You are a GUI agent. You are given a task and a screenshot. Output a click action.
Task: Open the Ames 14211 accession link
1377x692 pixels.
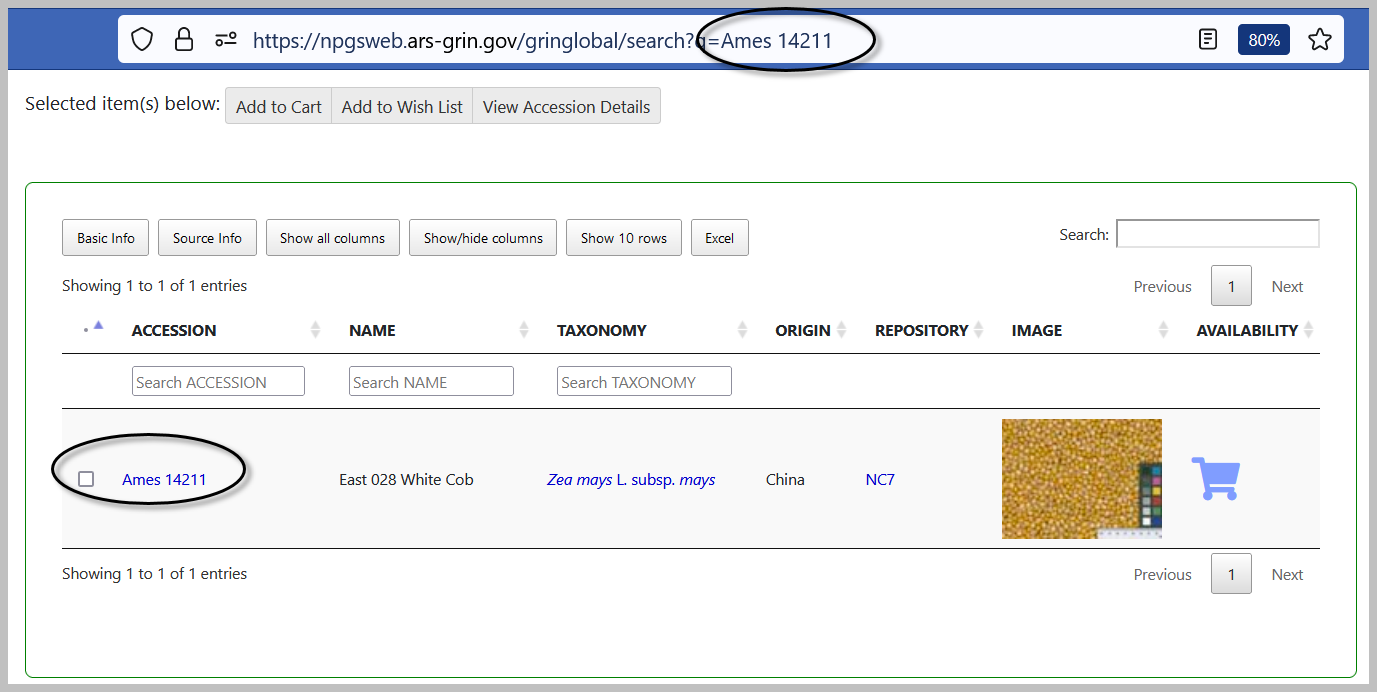pyautogui.click(x=164, y=479)
